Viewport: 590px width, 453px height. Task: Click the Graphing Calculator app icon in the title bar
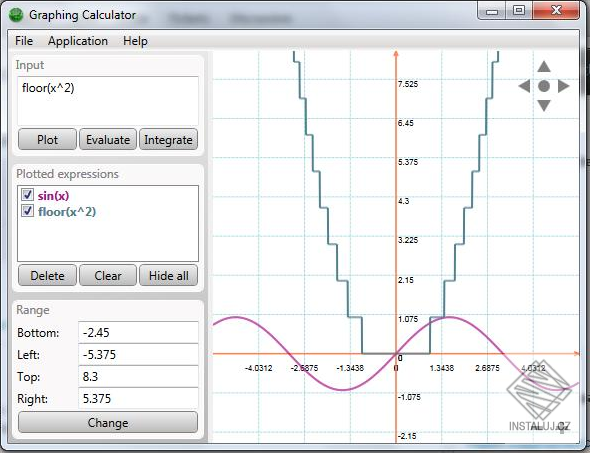point(16,15)
